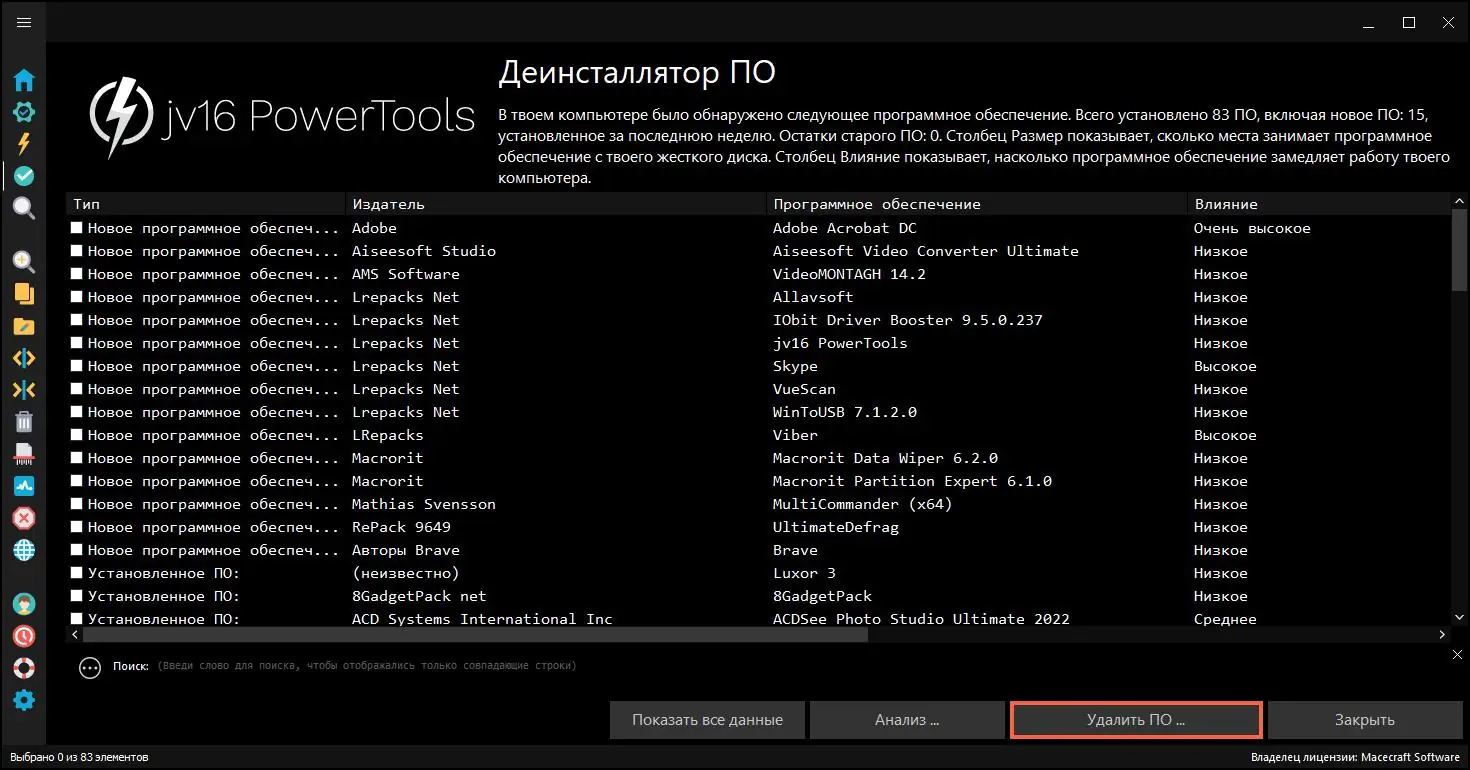Select the jv16 PowerTools list entry
Screen dimensions: 1470x770
(840, 343)
